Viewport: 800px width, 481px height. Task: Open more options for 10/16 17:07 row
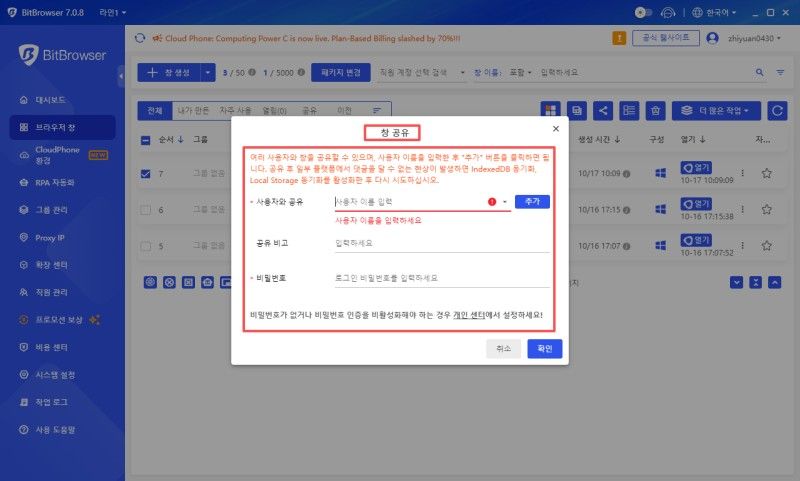(x=742, y=246)
